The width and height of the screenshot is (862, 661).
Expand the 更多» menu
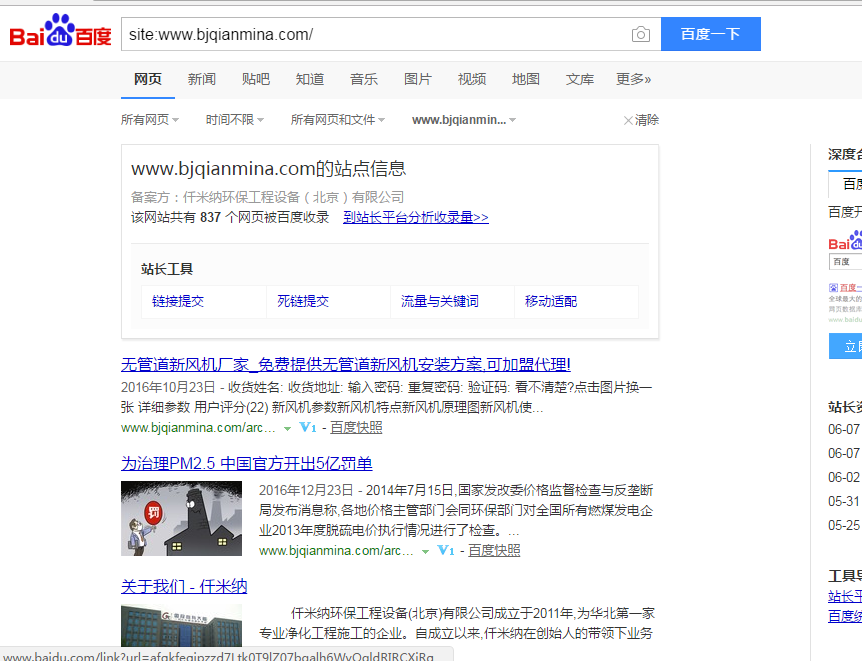click(633, 79)
